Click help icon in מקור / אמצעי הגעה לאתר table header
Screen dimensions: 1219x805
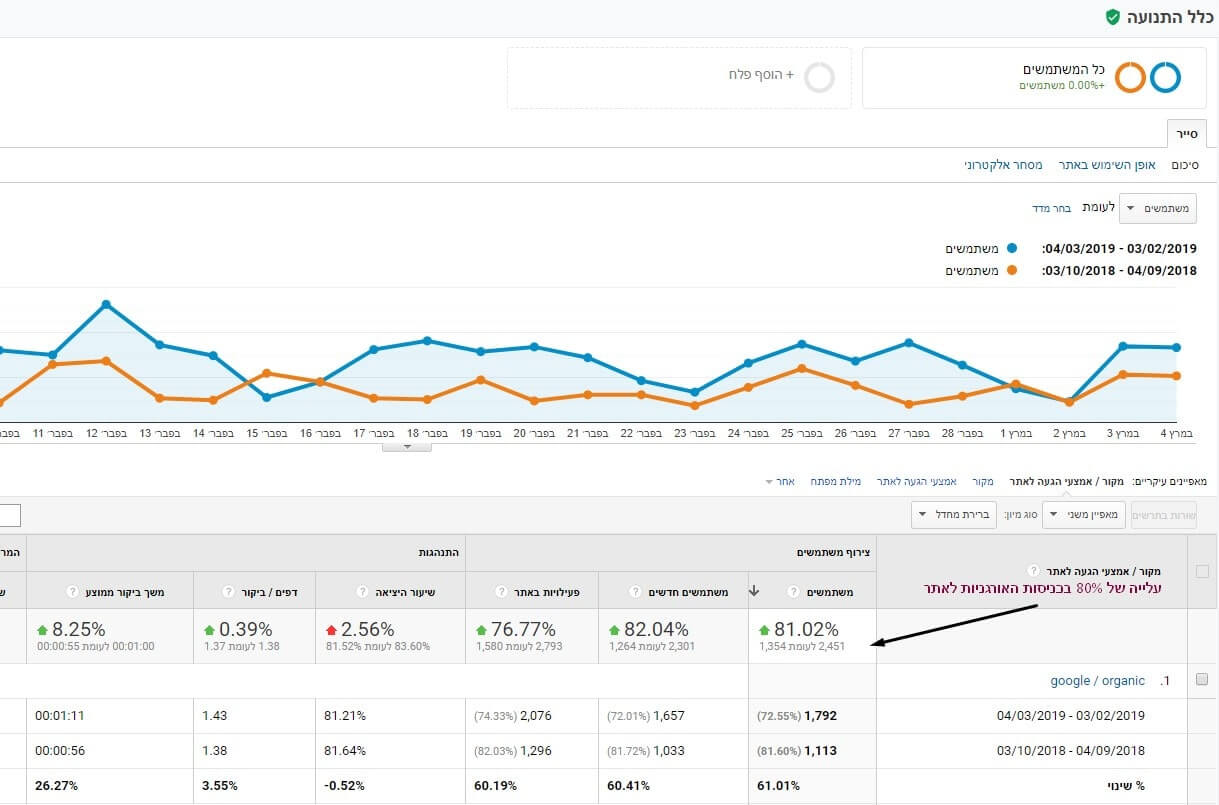click(1032, 570)
